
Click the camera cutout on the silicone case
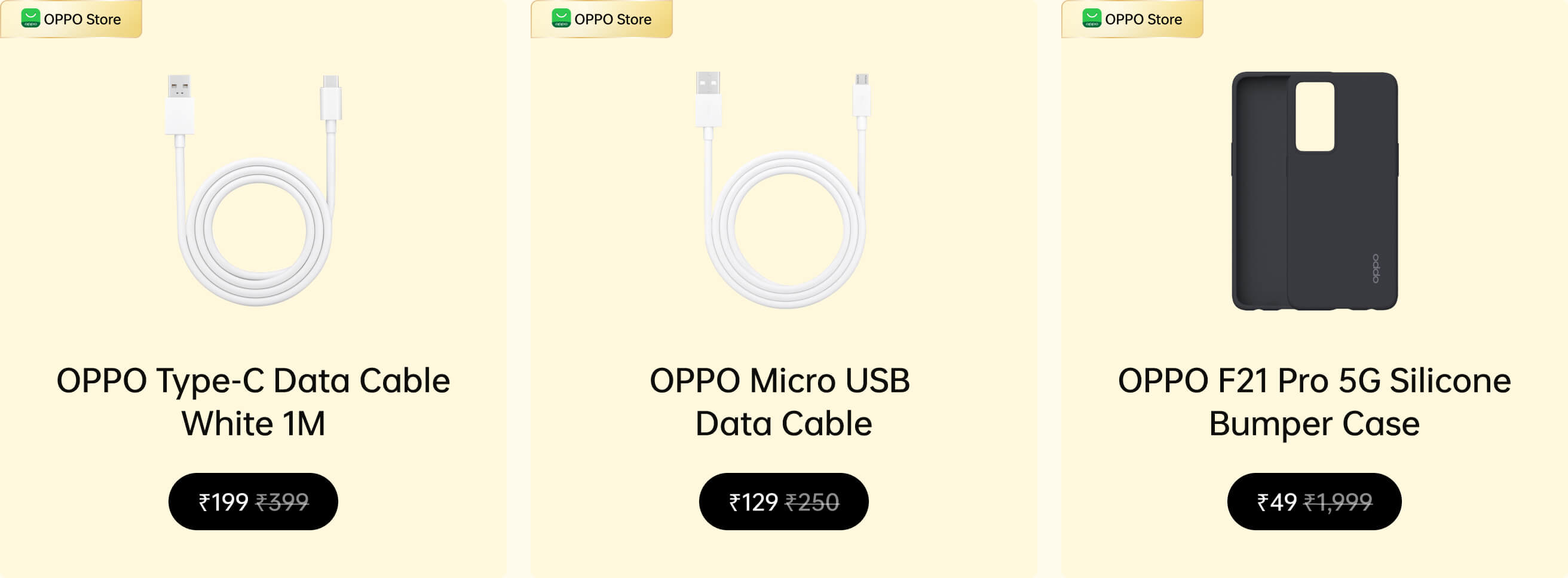point(1315,116)
